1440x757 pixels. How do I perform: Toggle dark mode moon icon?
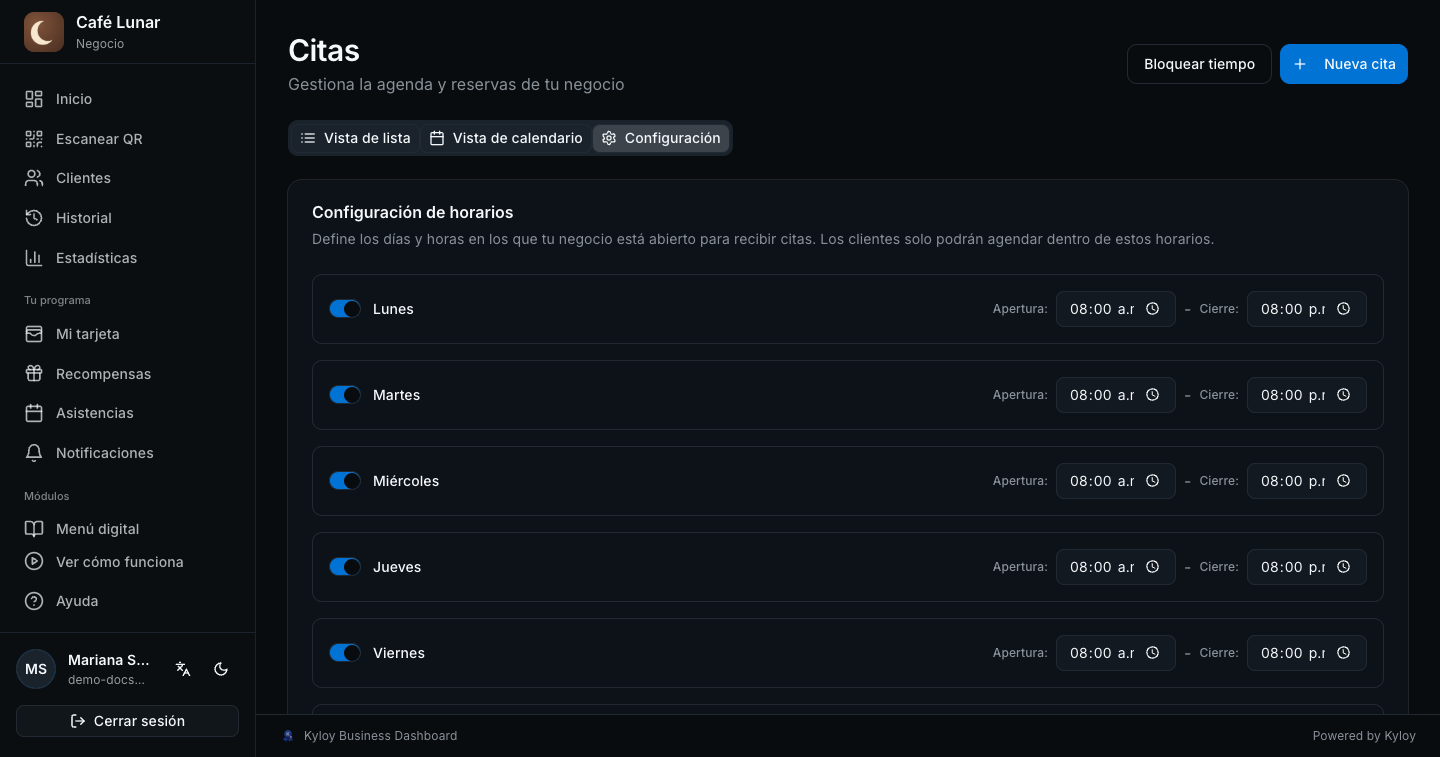click(221, 669)
